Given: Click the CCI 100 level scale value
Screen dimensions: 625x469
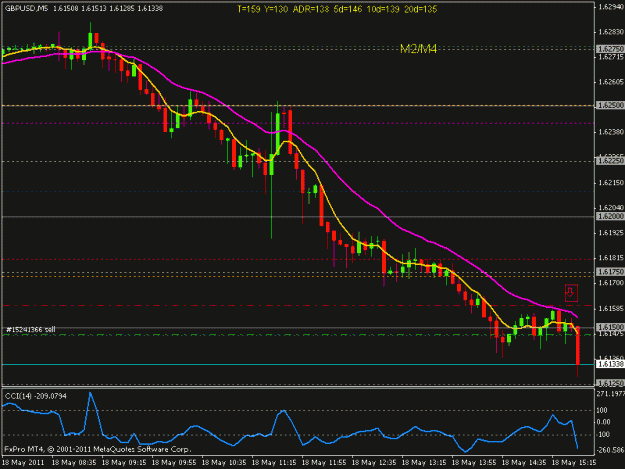Looking at the screenshot, I should [603, 410].
